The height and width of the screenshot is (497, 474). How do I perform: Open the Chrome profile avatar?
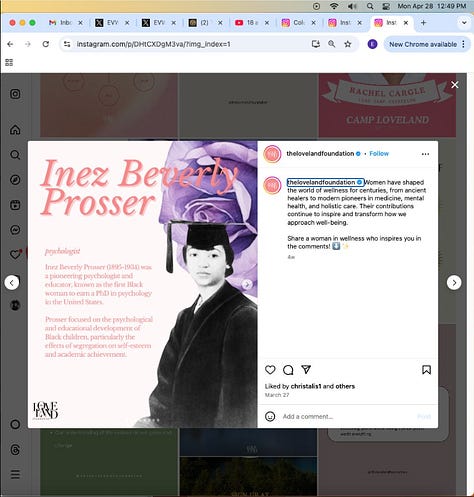pyautogui.click(x=372, y=44)
